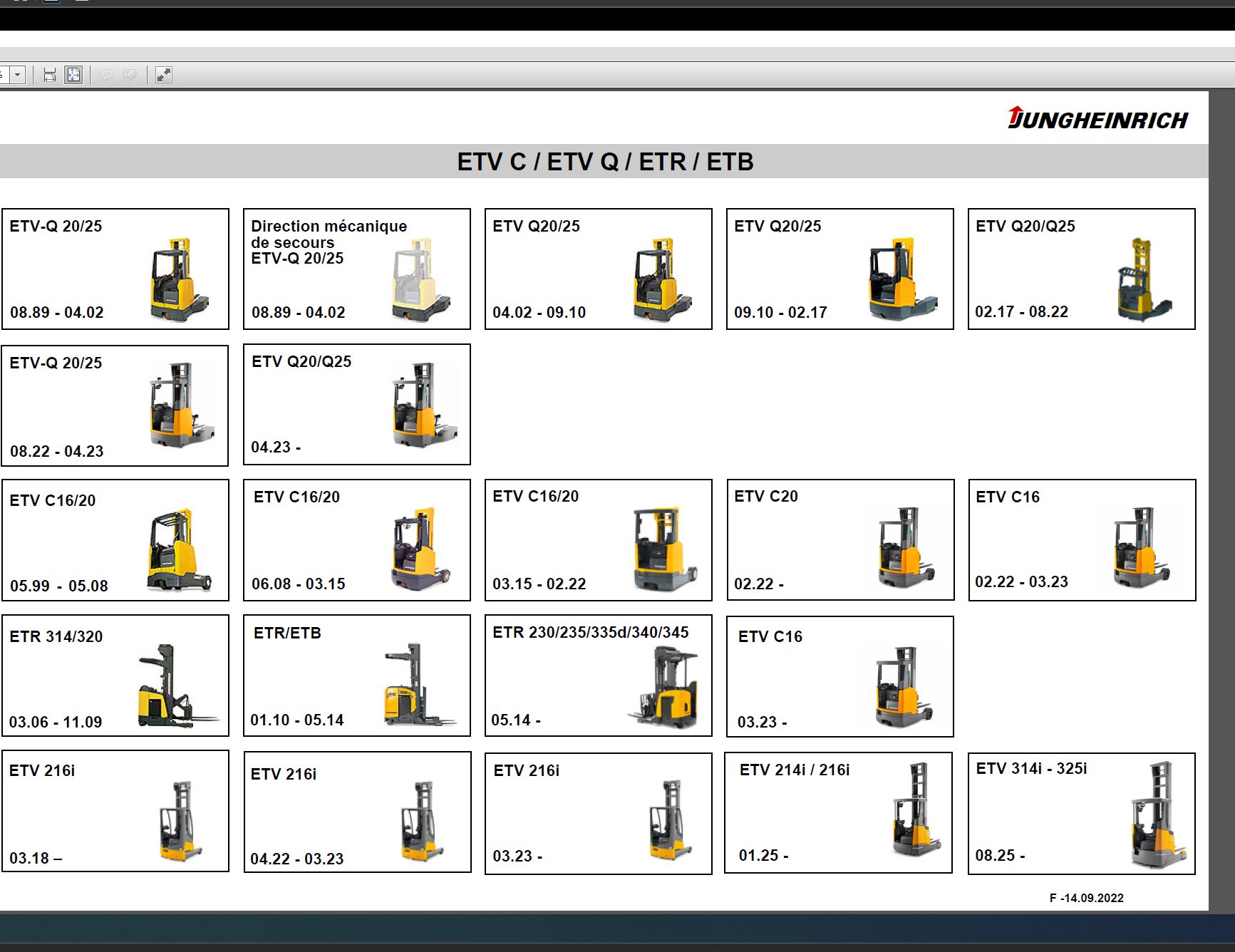Select ETV C16 02.22 - 03.23 card
1235x952 pixels.
pos(1082,540)
